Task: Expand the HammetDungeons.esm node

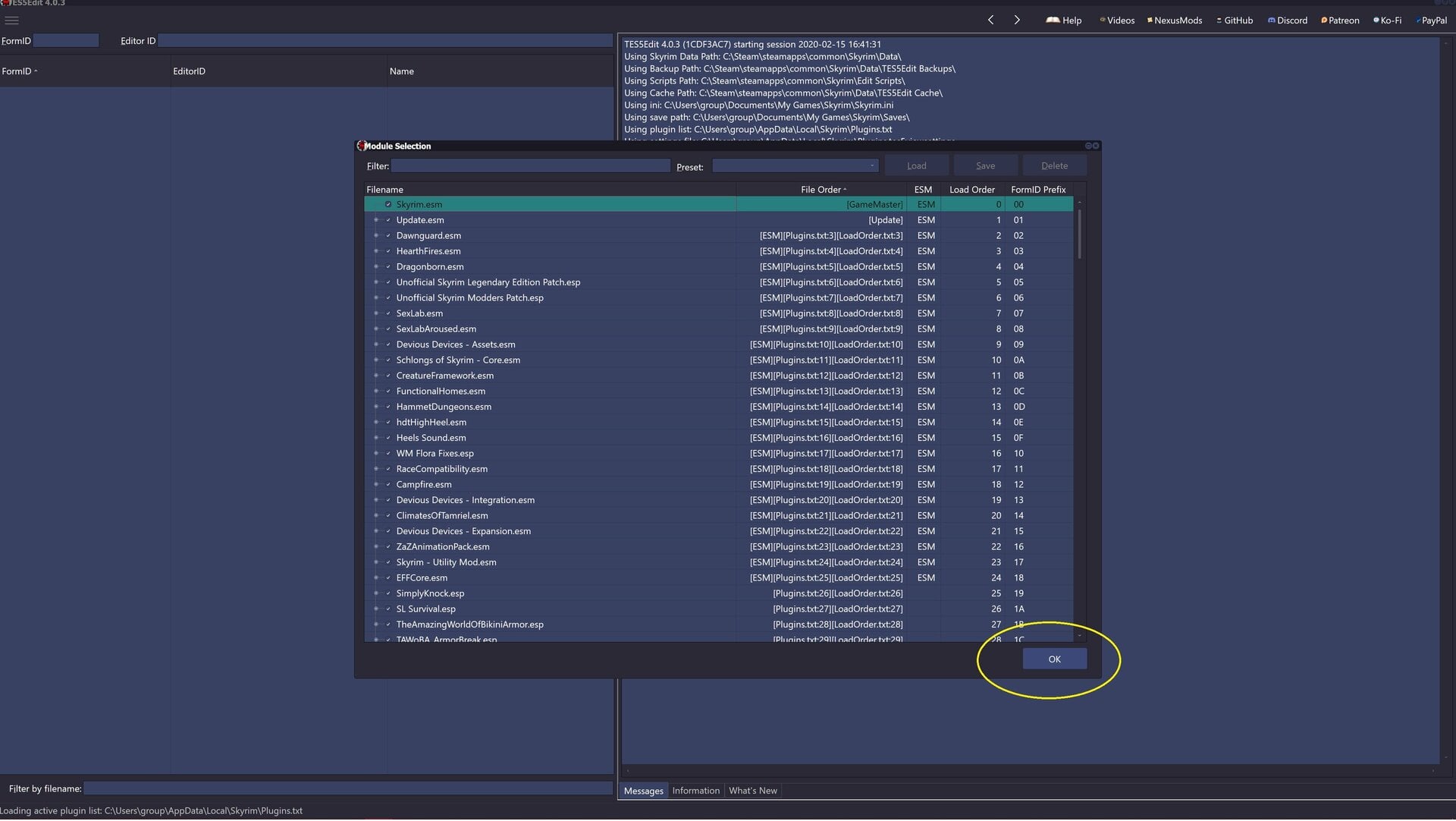Action: [x=375, y=407]
